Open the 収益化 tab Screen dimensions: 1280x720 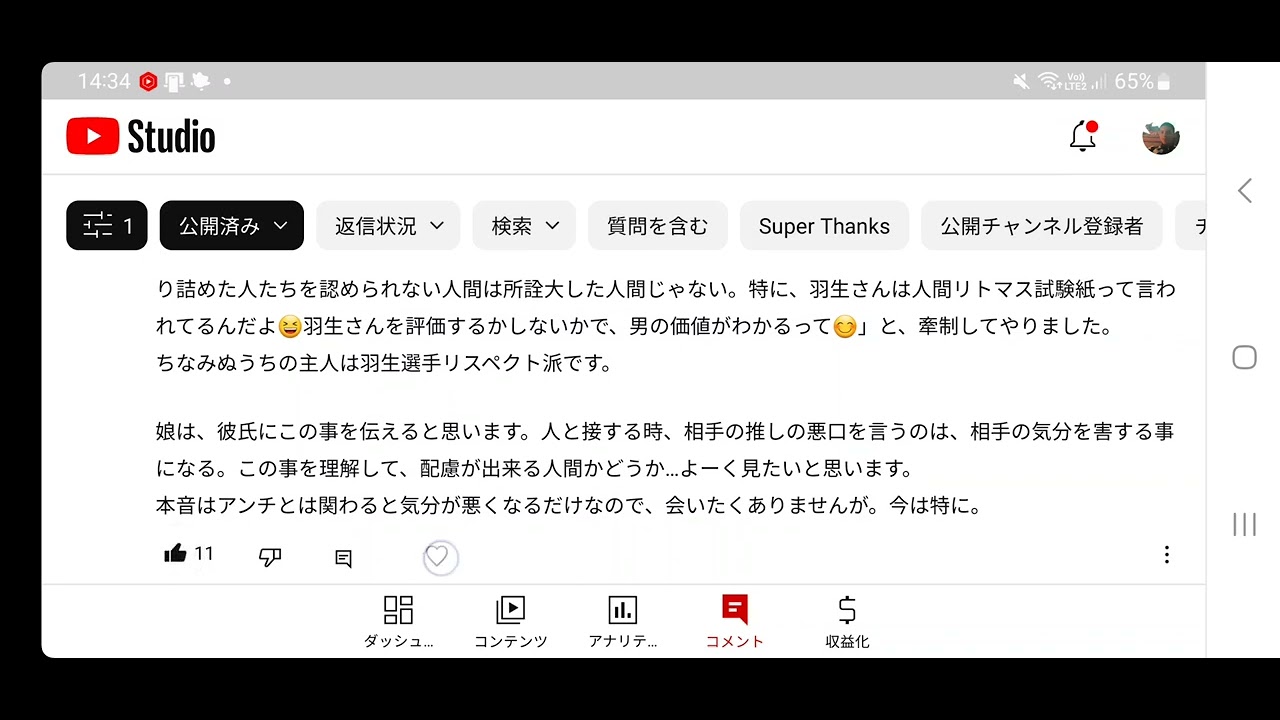(x=847, y=622)
